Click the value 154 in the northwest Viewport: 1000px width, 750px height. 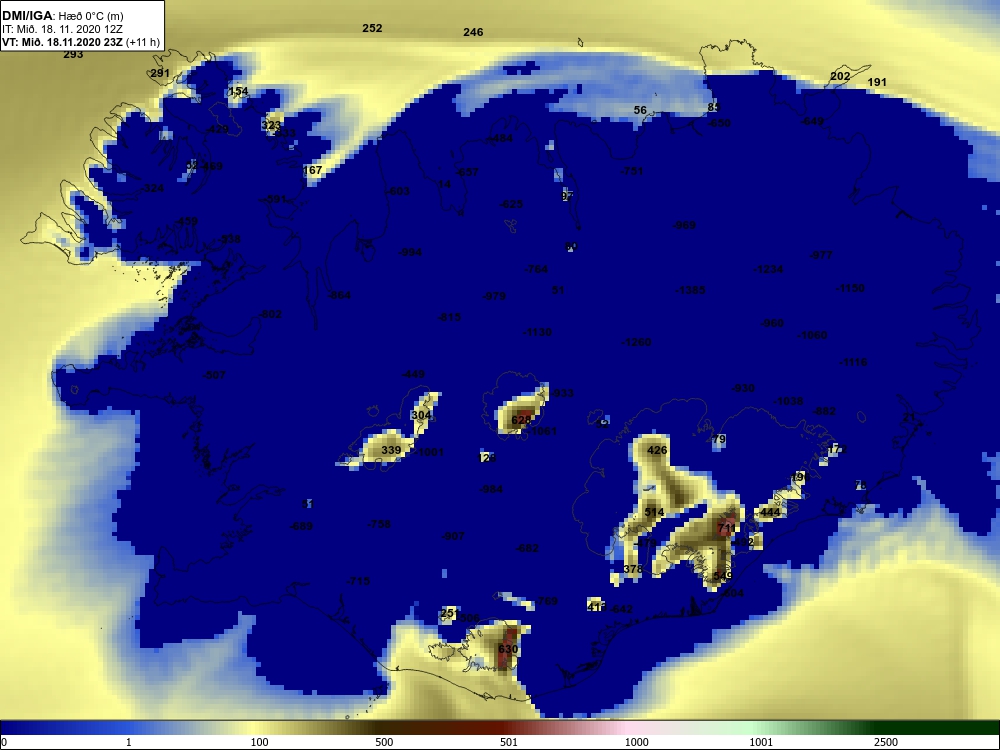(x=238, y=91)
